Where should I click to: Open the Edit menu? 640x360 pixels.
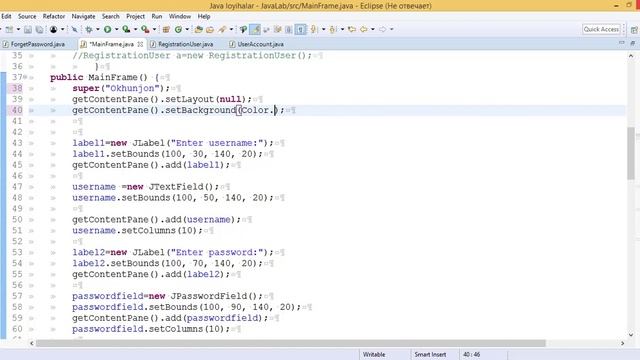[6, 16]
